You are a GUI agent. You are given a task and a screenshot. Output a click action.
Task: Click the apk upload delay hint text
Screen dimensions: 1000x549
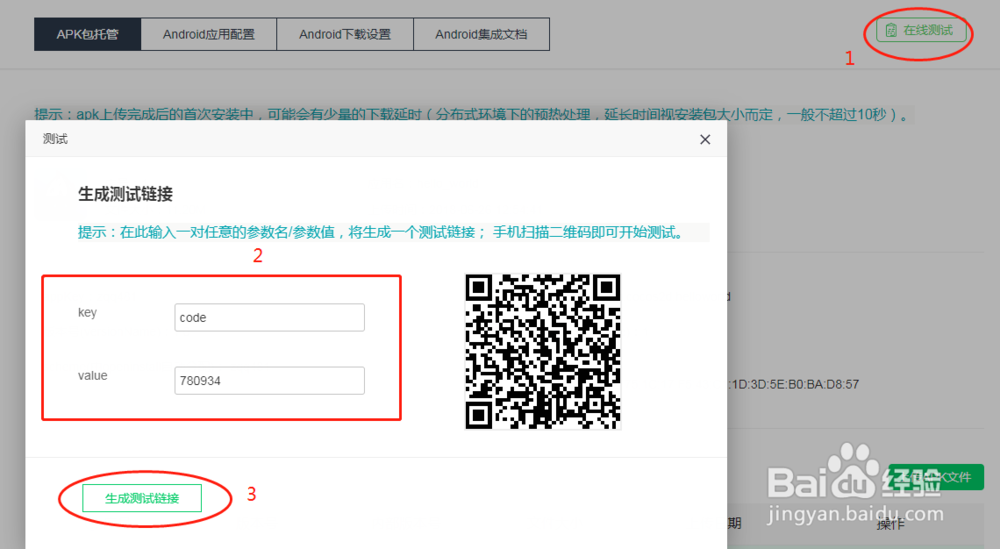point(472,115)
